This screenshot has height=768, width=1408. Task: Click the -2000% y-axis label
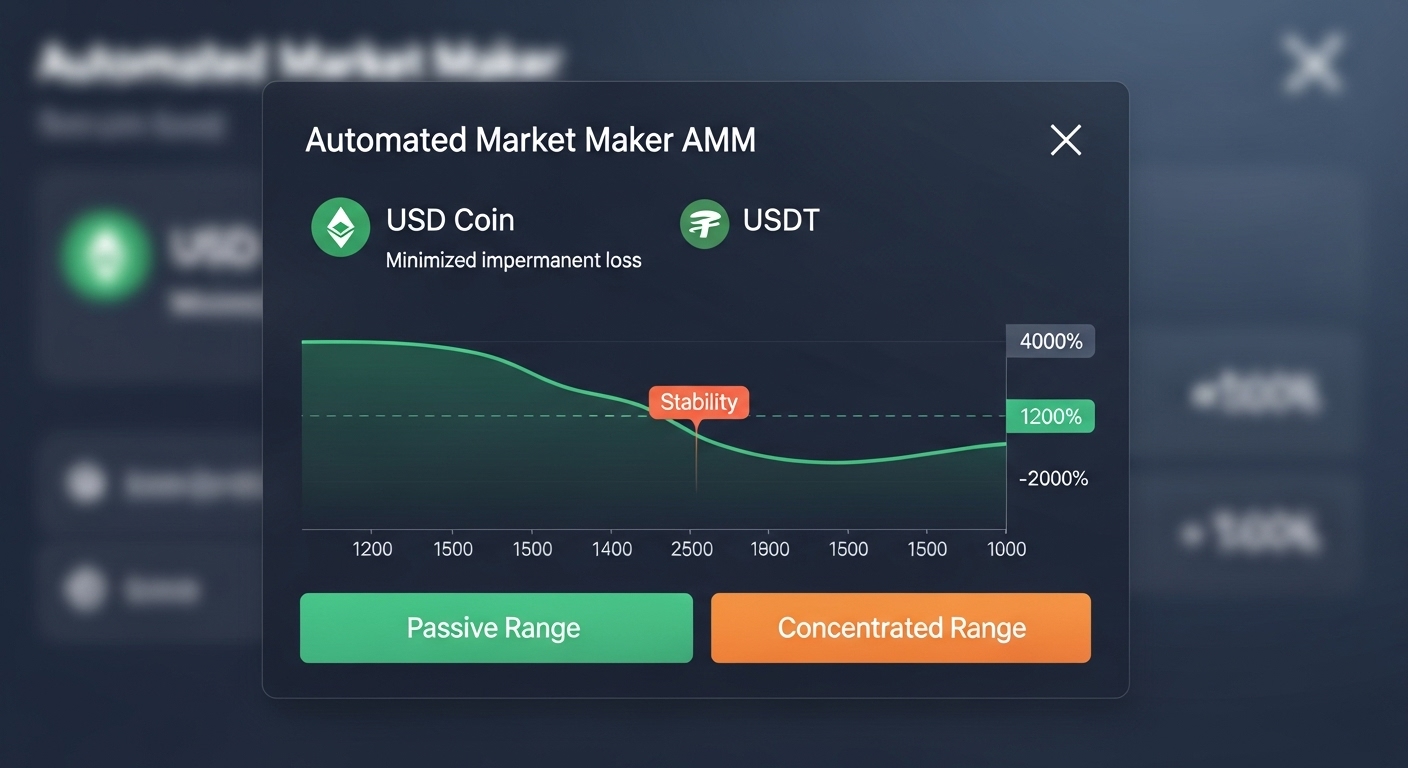(x=1053, y=479)
